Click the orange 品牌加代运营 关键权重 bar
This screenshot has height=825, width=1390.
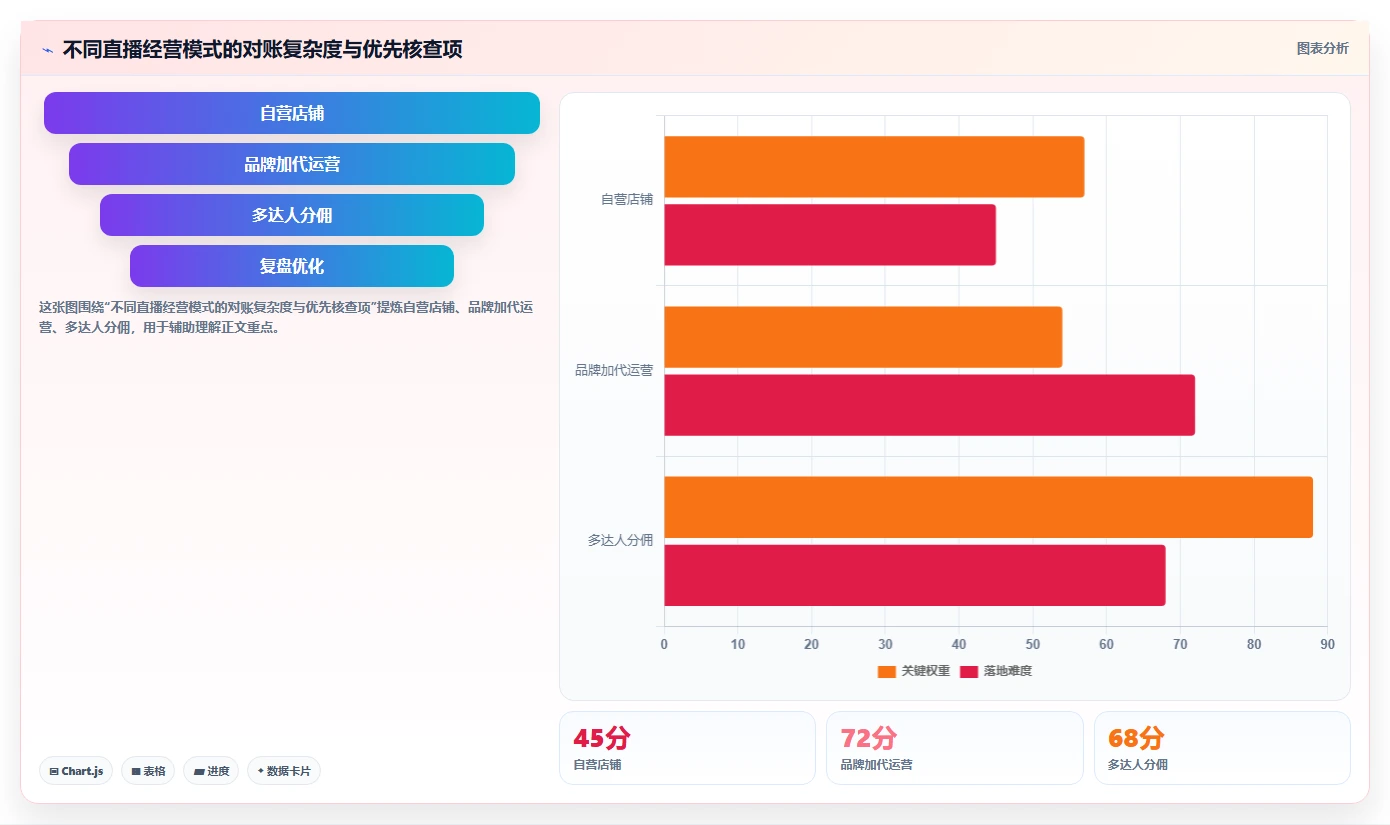tap(863, 337)
